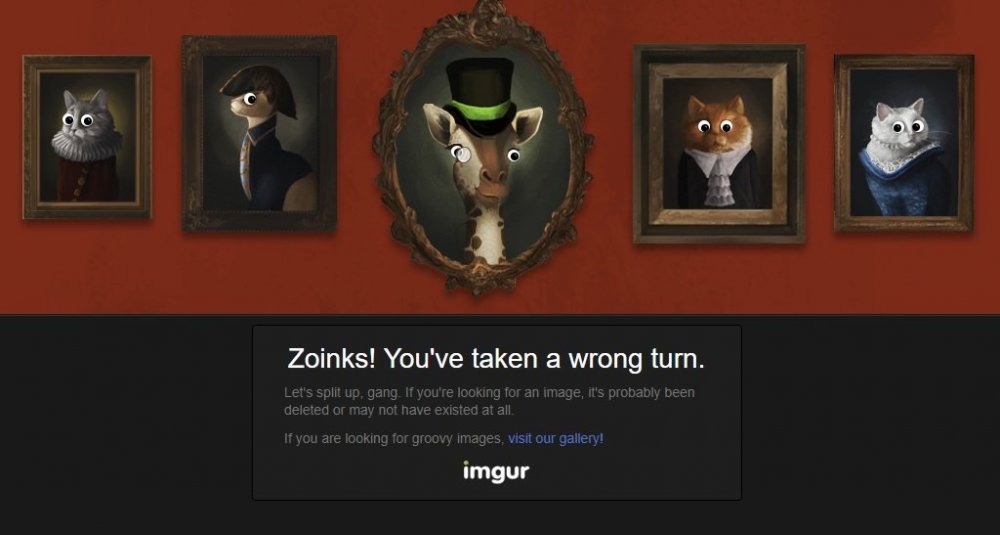Select the oval giraffe portrait

pyautogui.click(x=483, y=148)
